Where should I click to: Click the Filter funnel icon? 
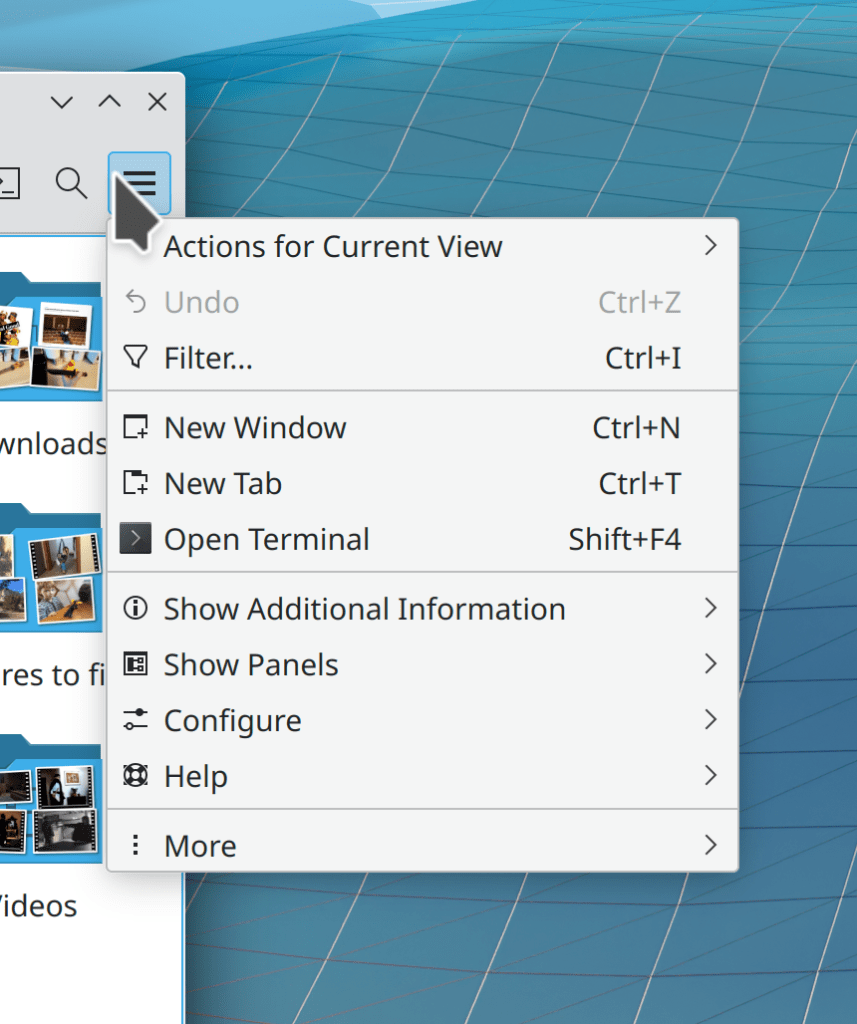pyautogui.click(x=134, y=357)
